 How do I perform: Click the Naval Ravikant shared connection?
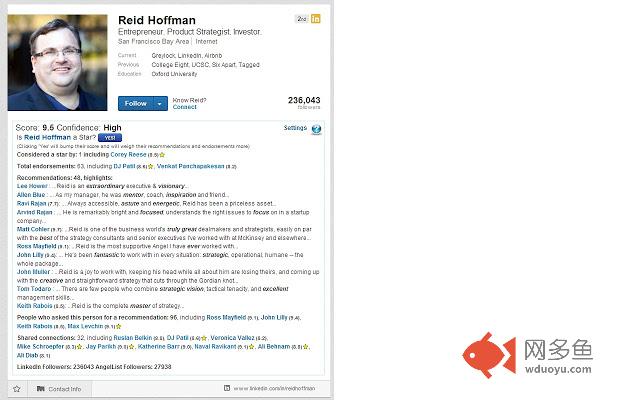click(x=213, y=346)
